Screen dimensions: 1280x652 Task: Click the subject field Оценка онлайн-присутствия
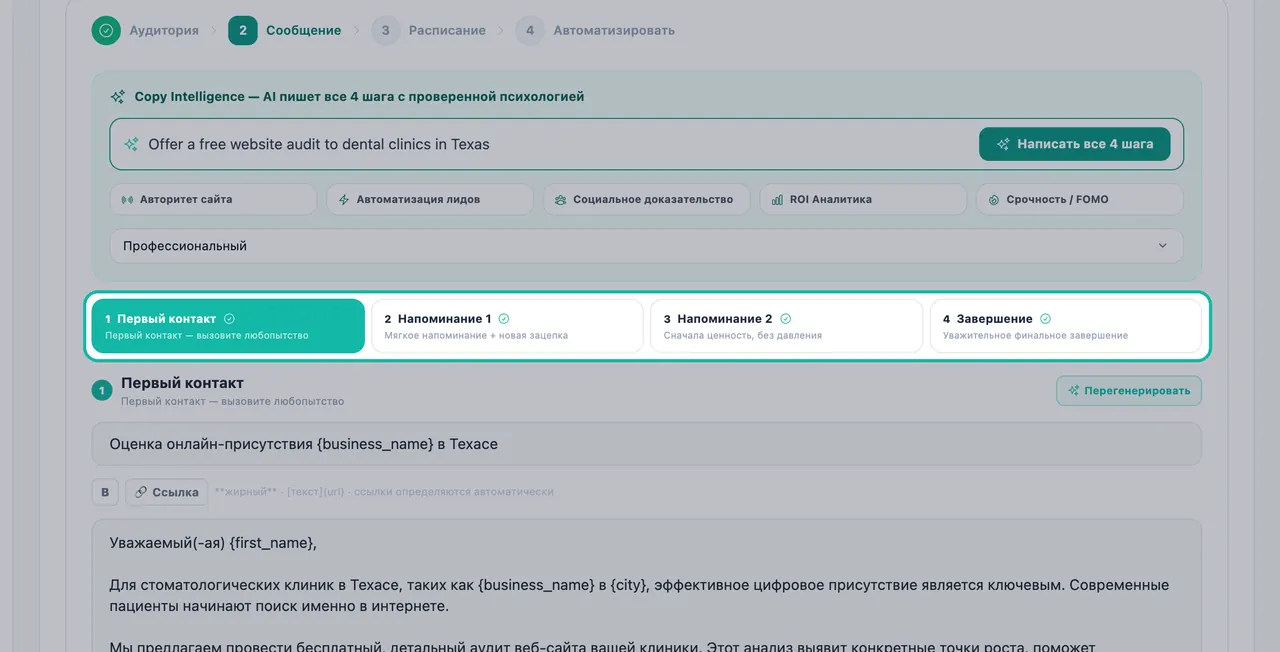pos(646,444)
